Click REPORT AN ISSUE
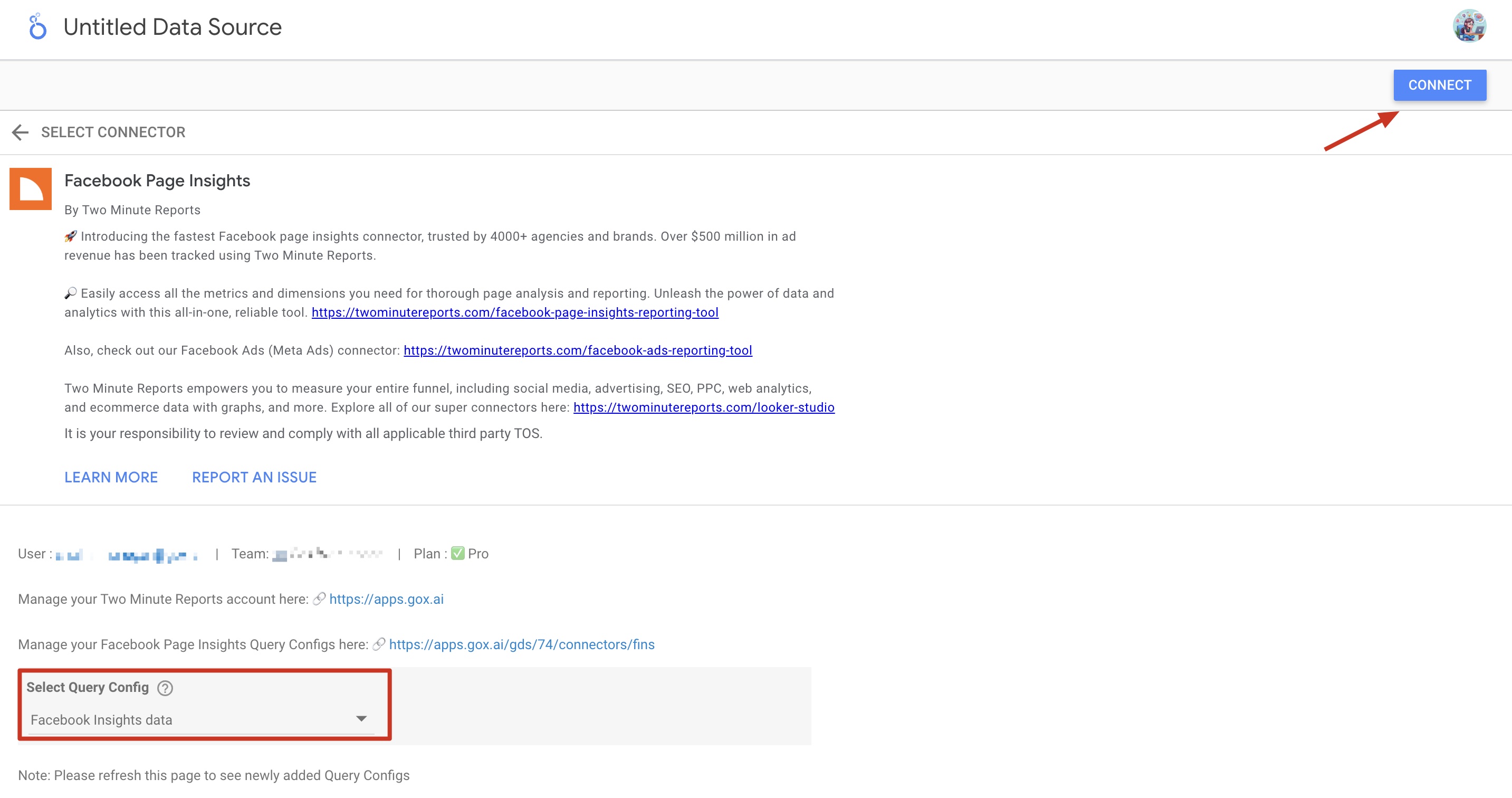 (x=254, y=478)
